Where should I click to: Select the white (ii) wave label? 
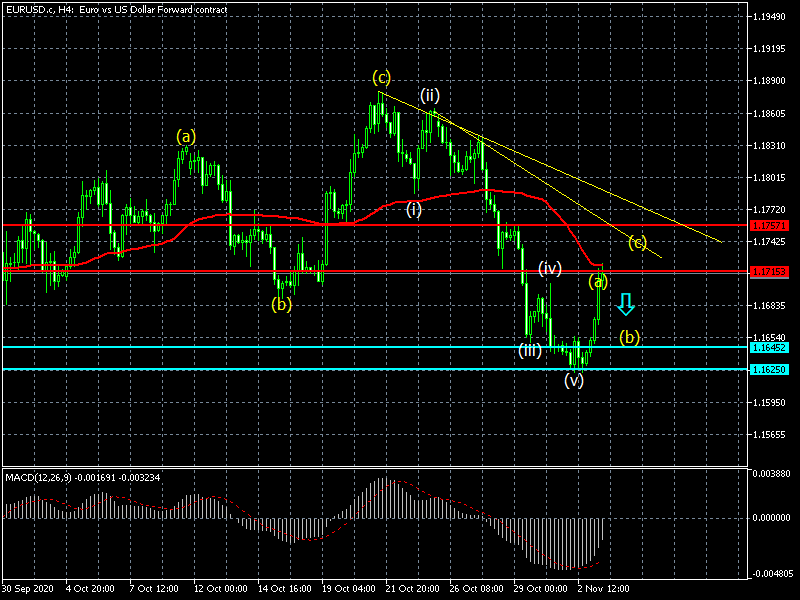pyautogui.click(x=429, y=95)
